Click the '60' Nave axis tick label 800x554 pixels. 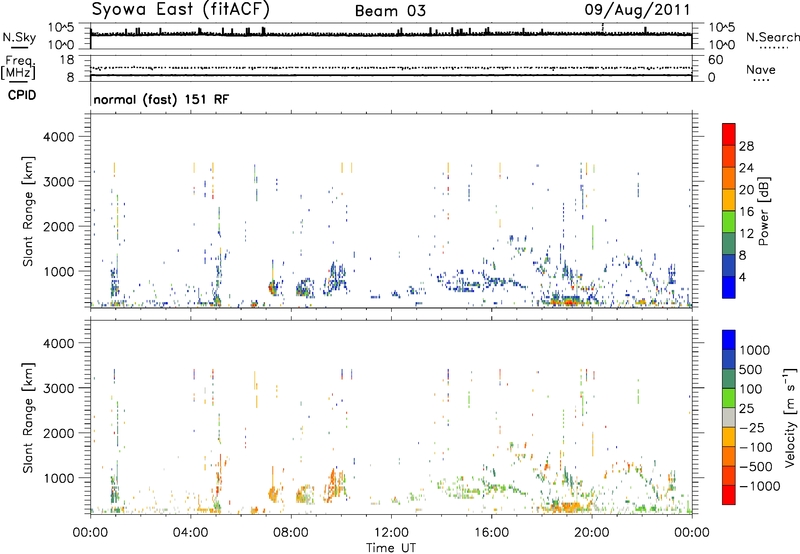pos(715,60)
